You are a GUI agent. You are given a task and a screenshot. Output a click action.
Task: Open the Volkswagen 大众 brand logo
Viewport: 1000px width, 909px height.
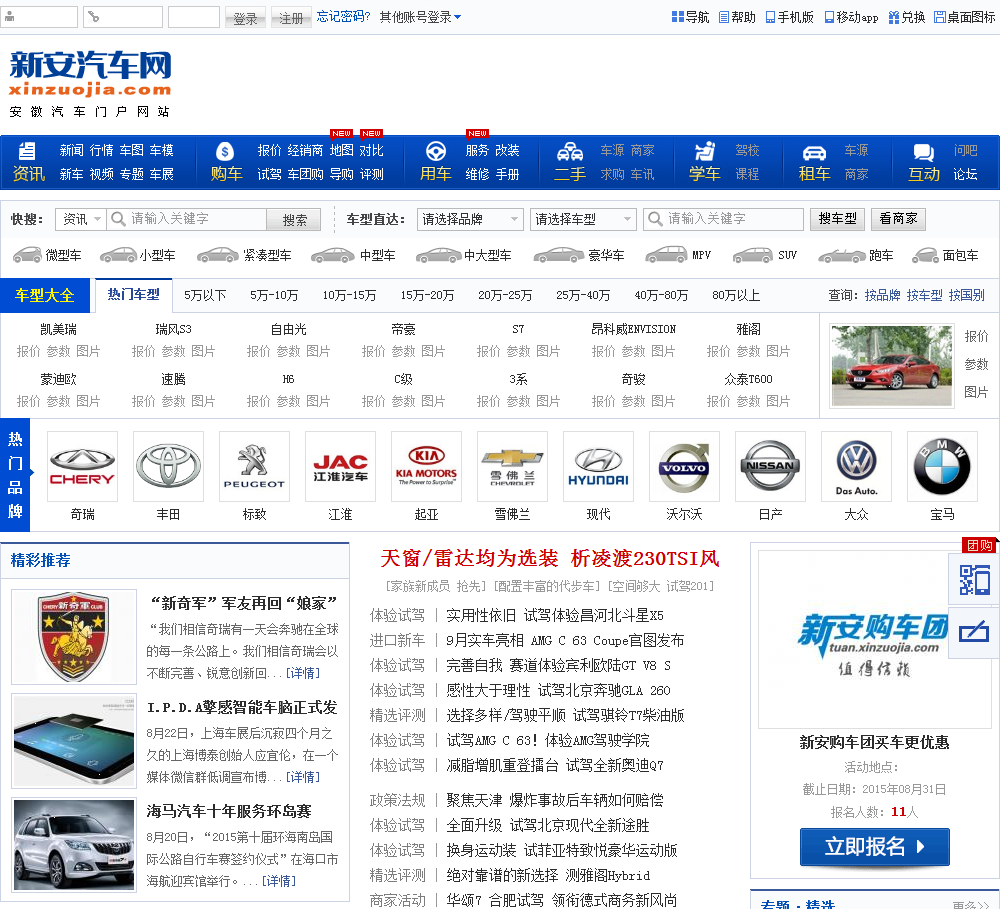pyautogui.click(x=857, y=466)
